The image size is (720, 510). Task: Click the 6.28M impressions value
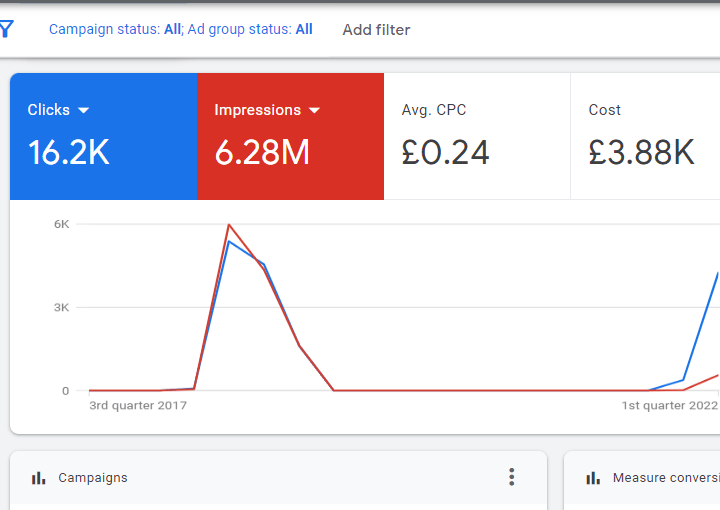262,152
